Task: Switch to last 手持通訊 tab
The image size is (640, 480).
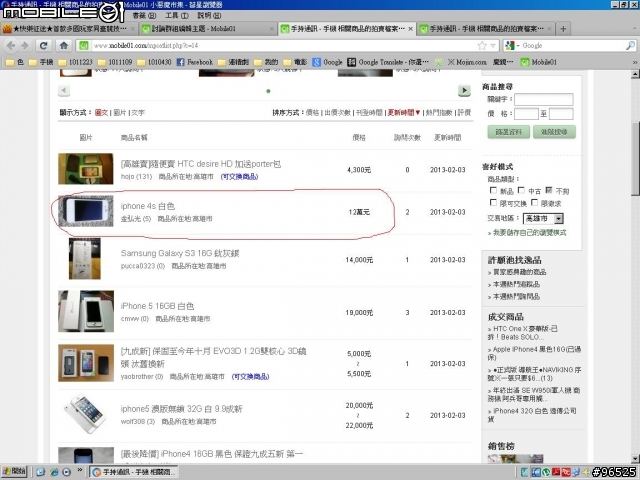Action: [x=486, y=29]
